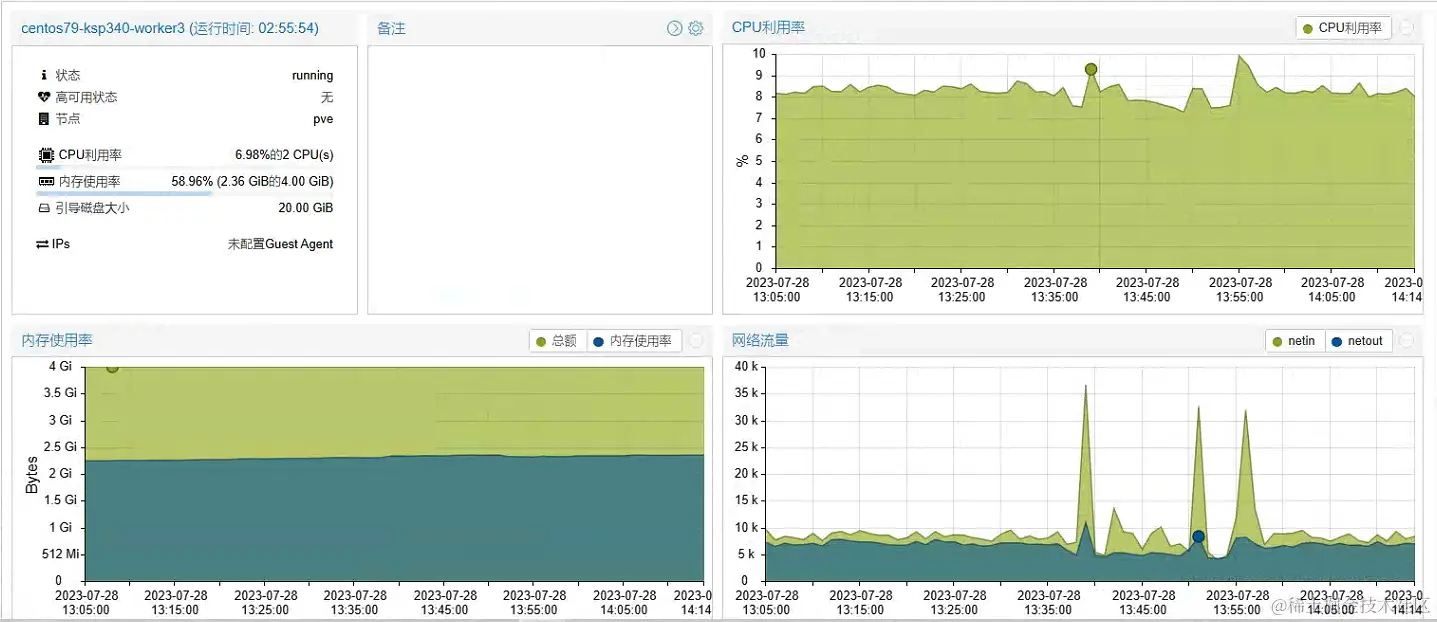Click the pve node value
Viewport: 1437px width, 622px height.
tap(323, 119)
